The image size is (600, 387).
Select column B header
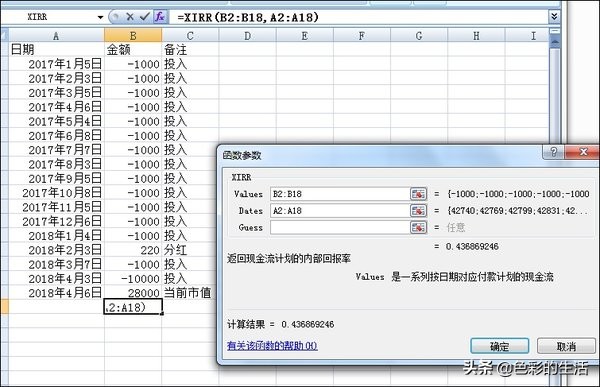coord(133,36)
